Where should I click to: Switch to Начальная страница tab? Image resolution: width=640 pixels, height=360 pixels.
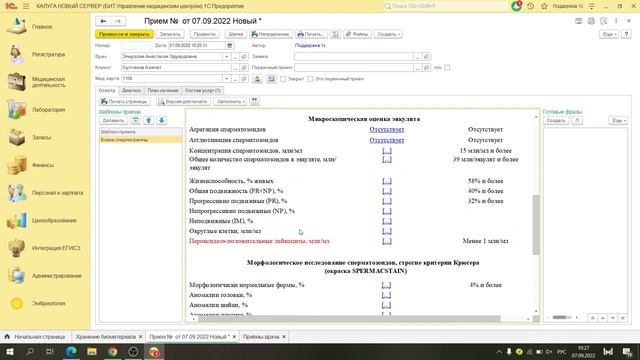35,337
